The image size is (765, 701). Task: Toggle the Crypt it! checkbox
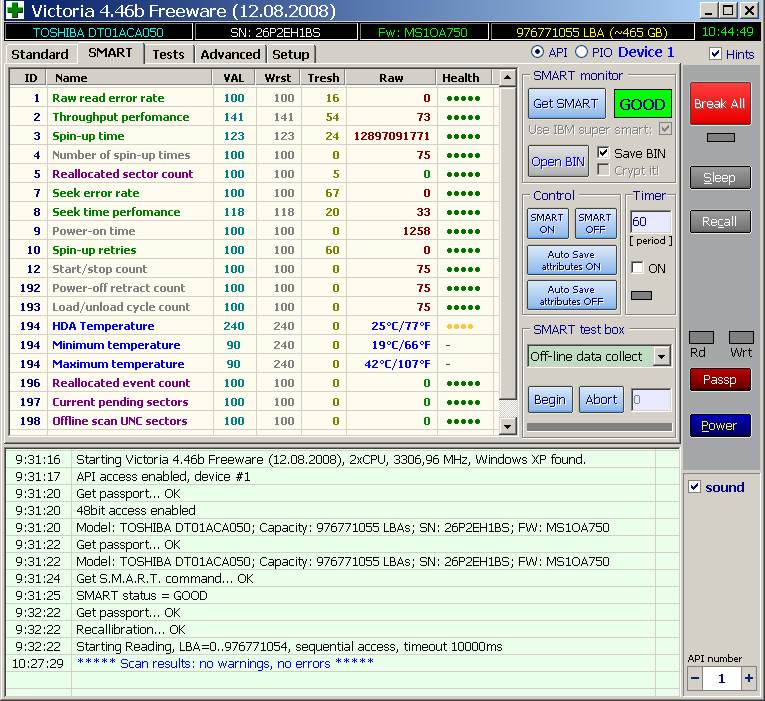(x=604, y=170)
